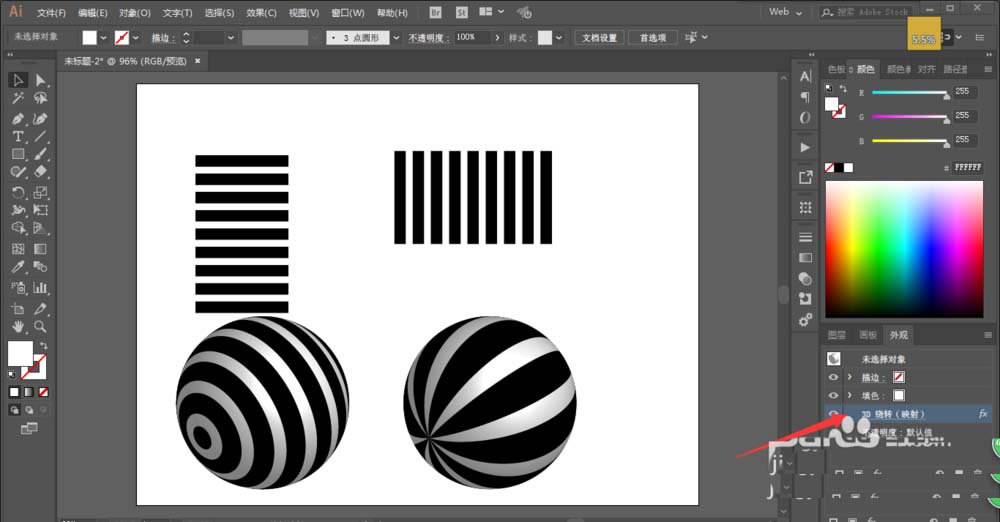Switch to the 图层 panel tab
Screen dimensions: 1000x522
coord(836,335)
